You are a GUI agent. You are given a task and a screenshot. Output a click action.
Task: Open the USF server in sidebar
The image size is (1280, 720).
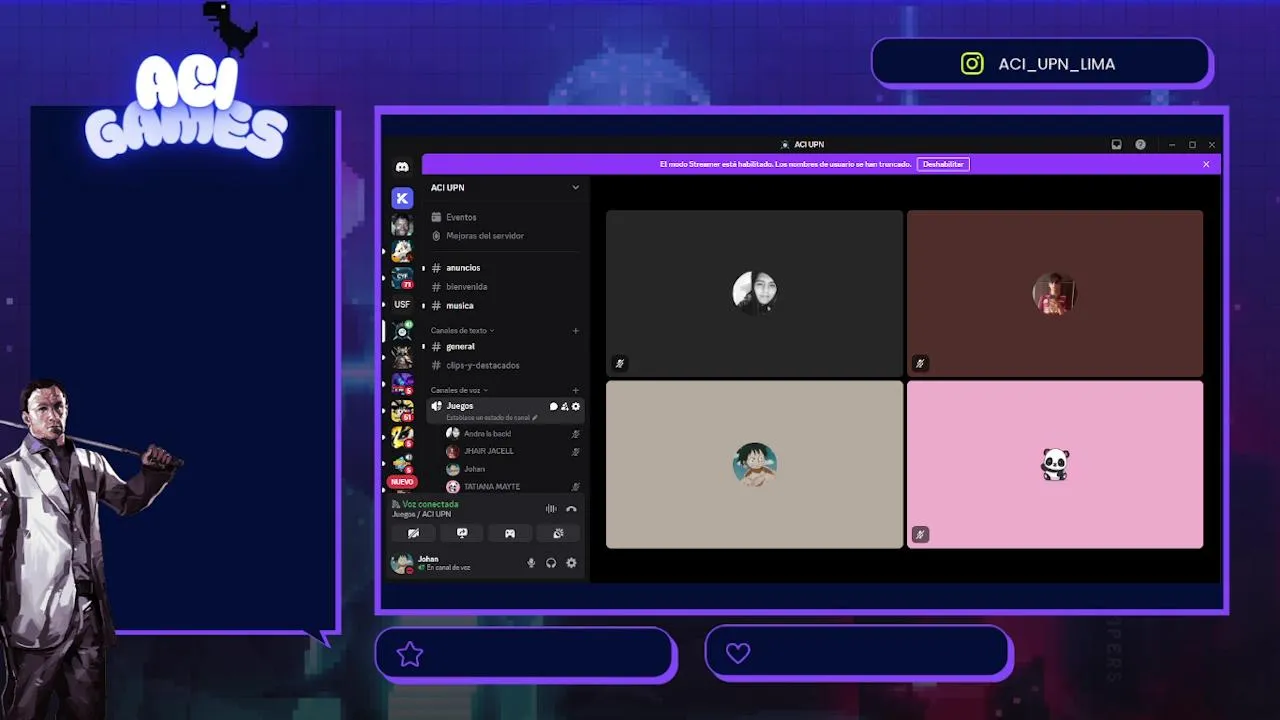(402, 304)
